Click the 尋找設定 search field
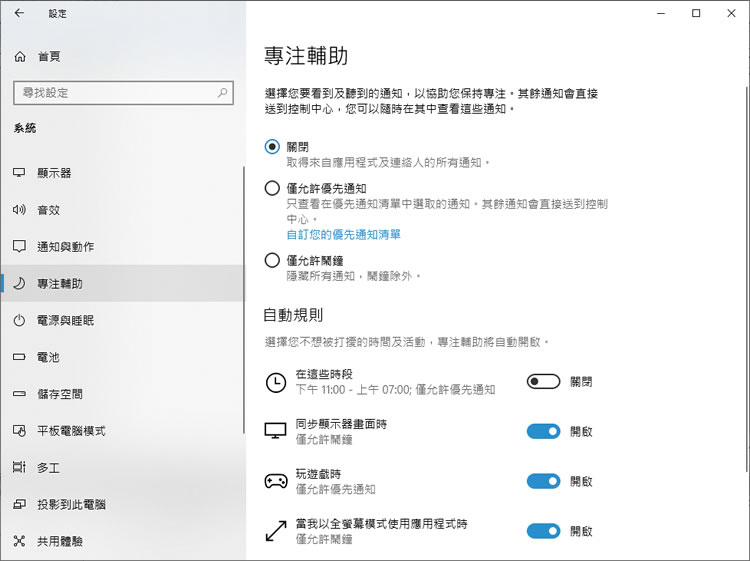The image size is (750, 561). point(123,93)
